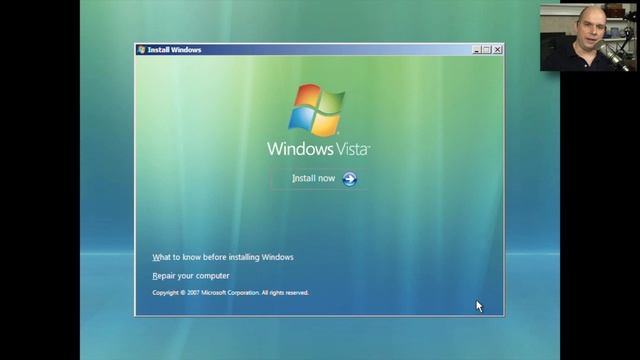Click the disabled maximize button in title bar
Image resolution: width=640 pixels, height=360 pixels.
pos(487,50)
